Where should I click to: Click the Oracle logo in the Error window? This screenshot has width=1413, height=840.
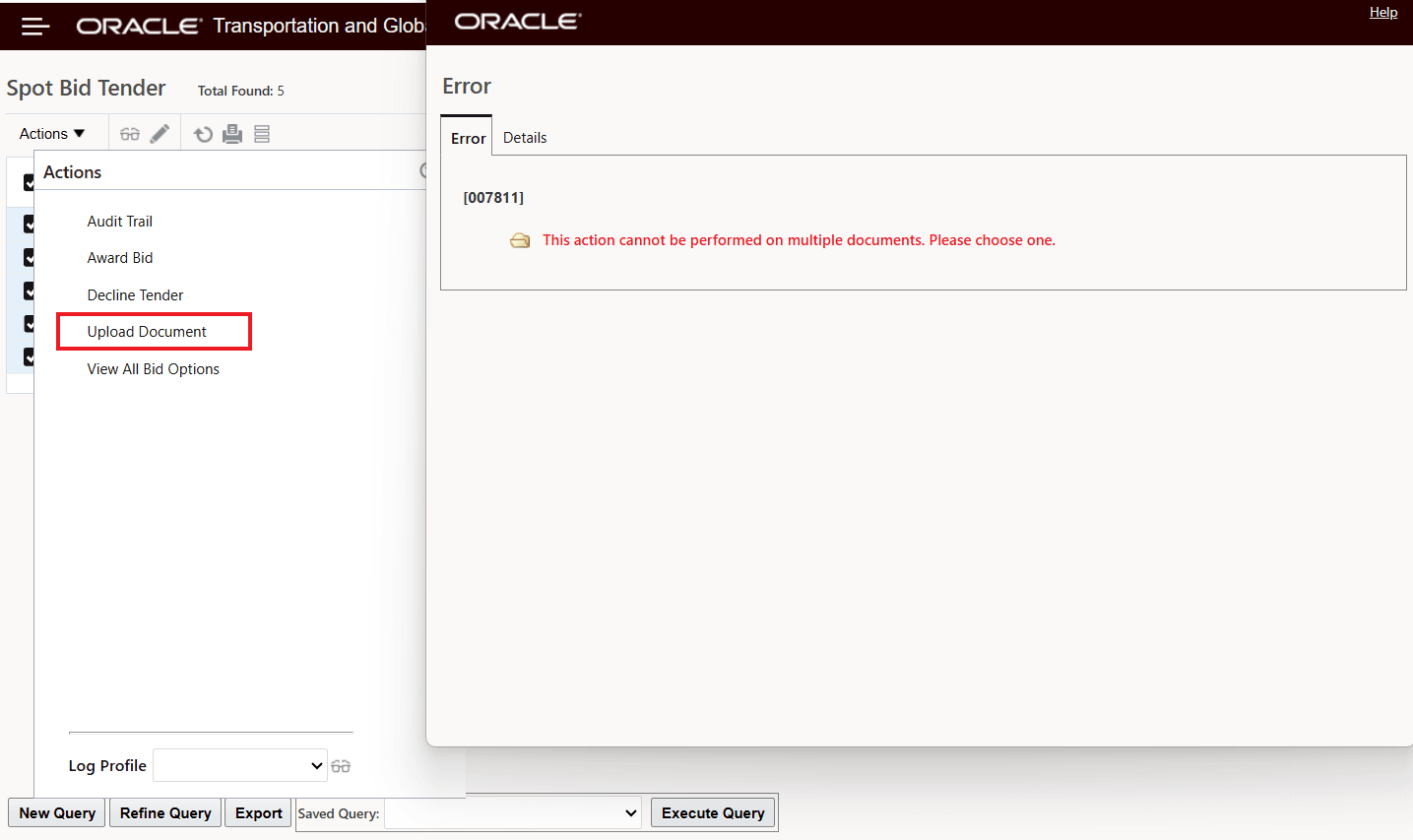pos(518,22)
